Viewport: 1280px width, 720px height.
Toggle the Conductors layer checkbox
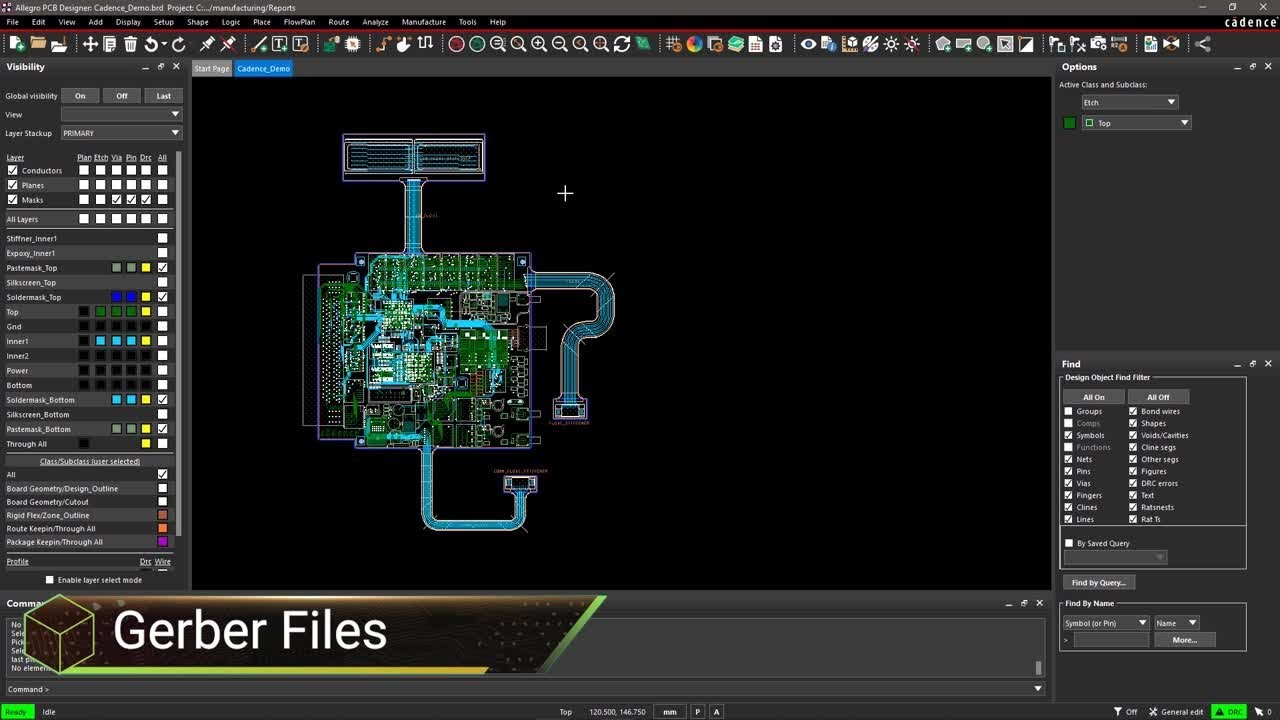point(13,170)
